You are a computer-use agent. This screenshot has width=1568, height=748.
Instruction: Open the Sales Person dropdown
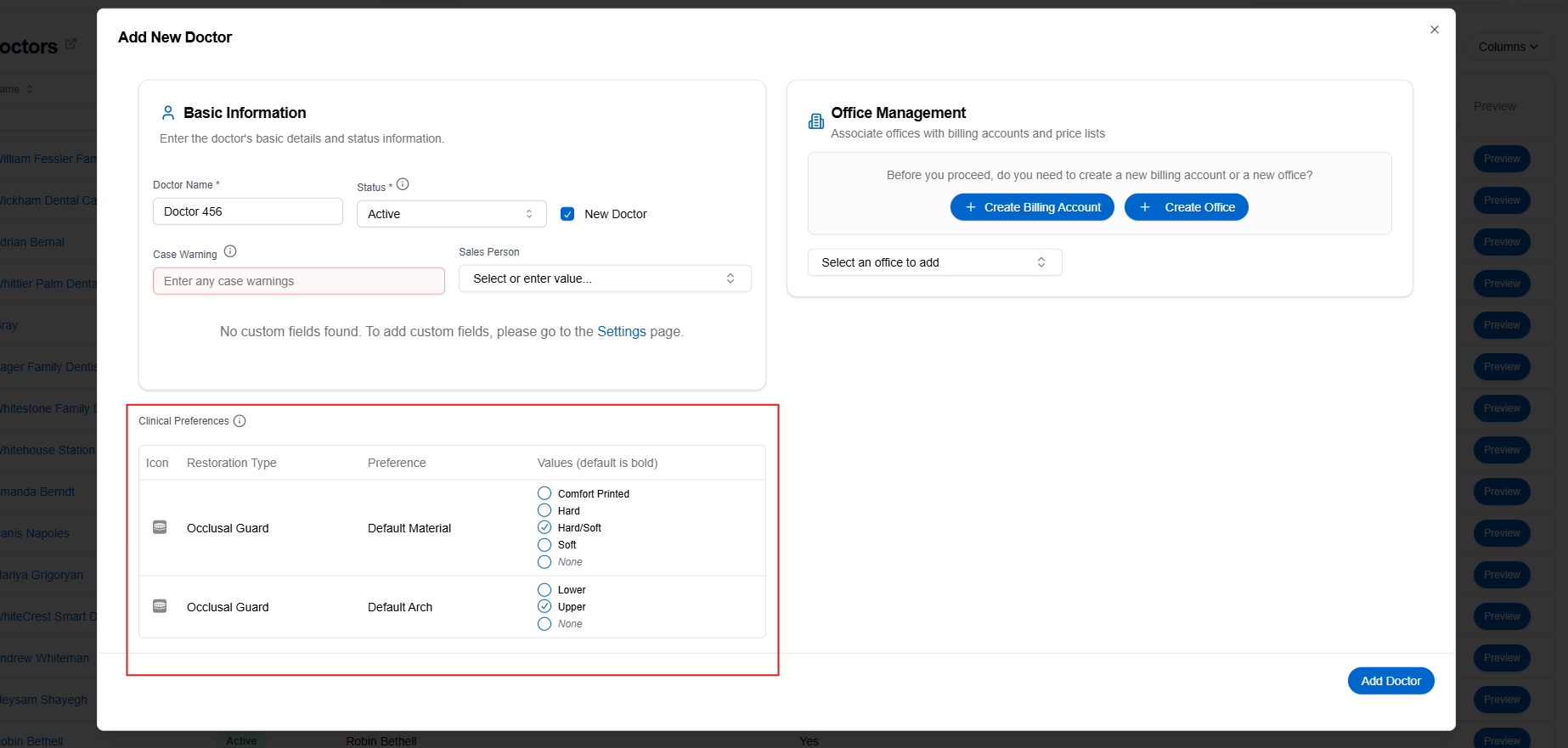tap(605, 278)
